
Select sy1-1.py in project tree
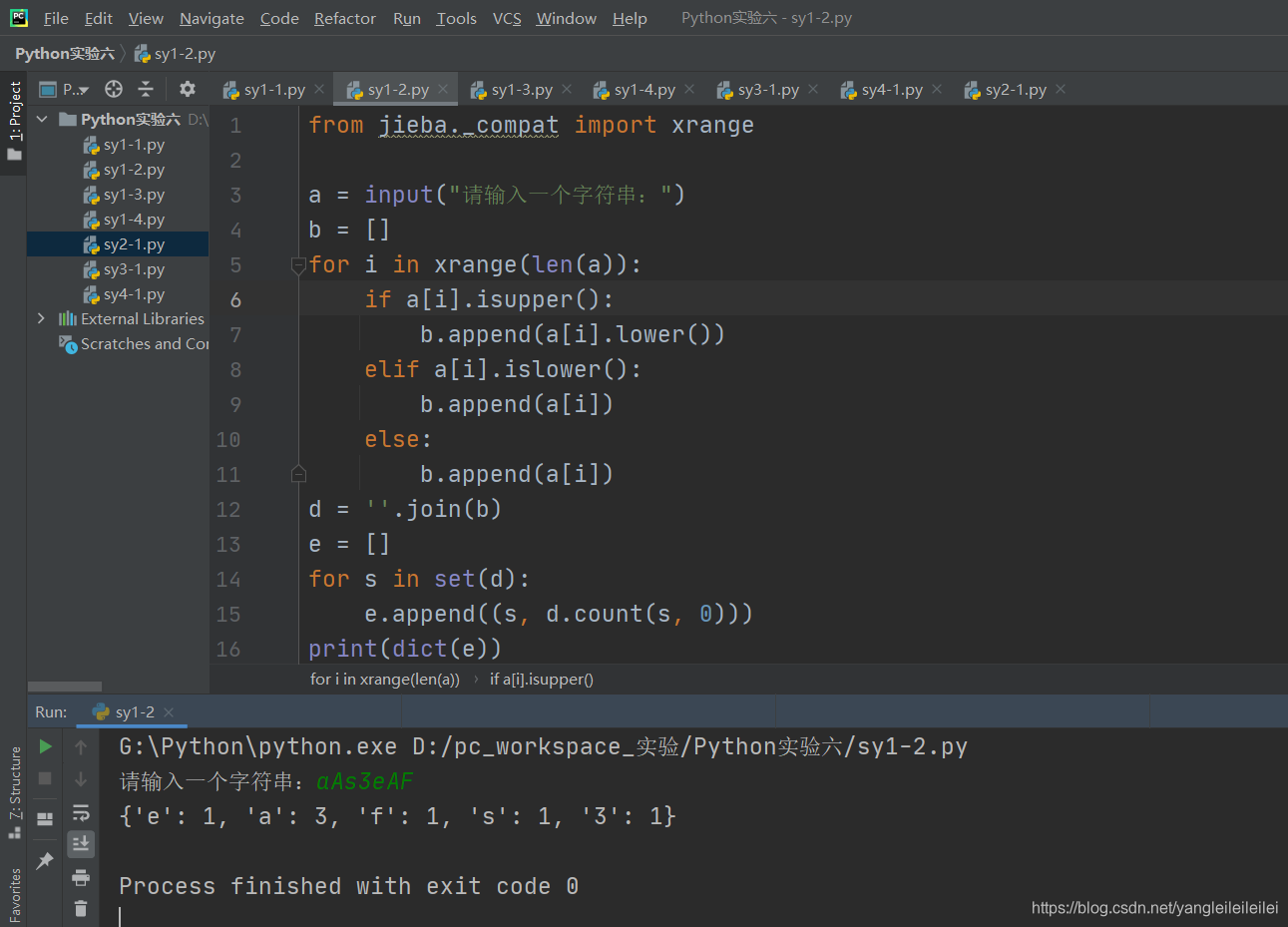(124, 145)
